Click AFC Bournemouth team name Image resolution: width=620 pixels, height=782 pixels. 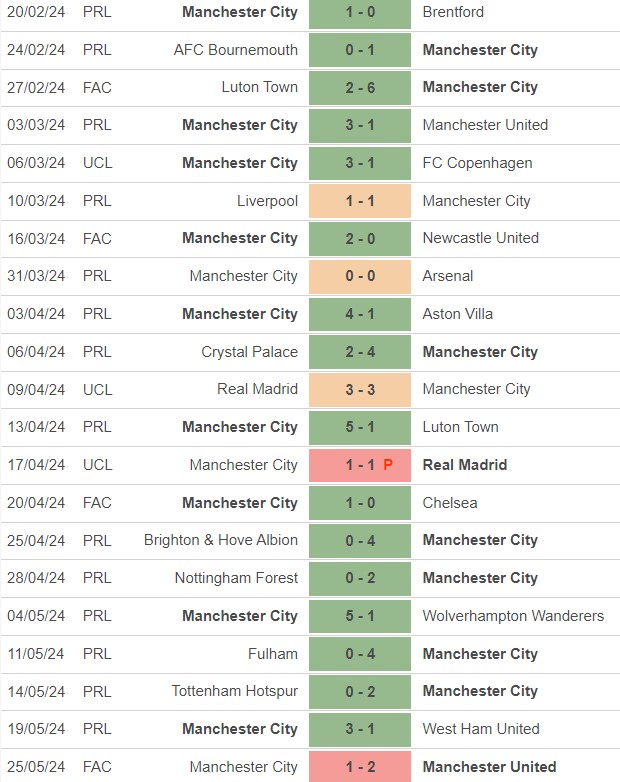click(x=235, y=50)
